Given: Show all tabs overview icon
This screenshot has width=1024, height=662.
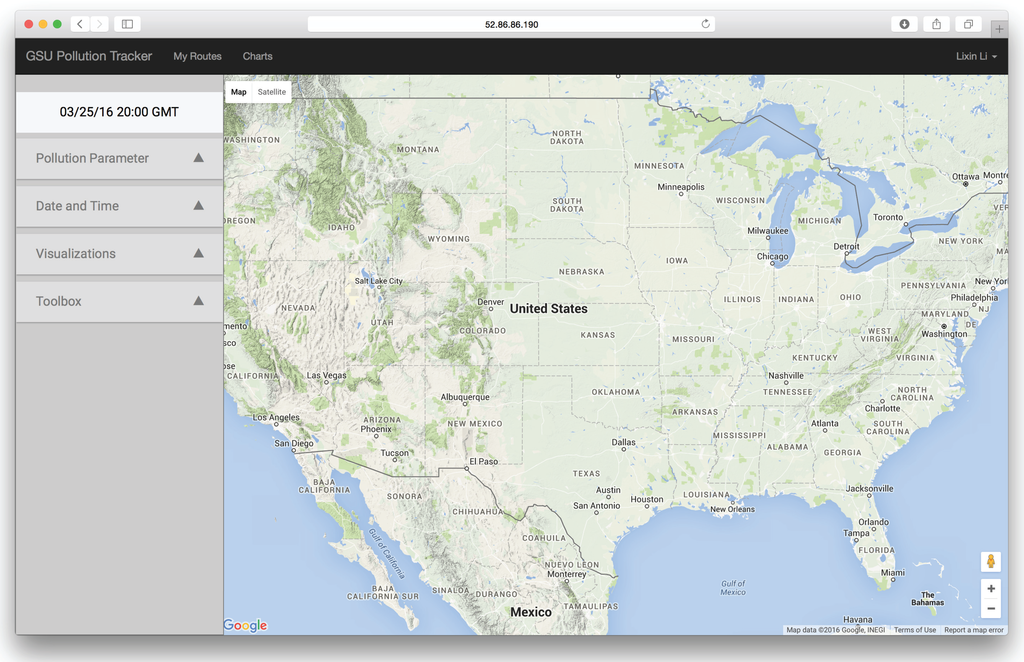Looking at the screenshot, I should pos(968,24).
